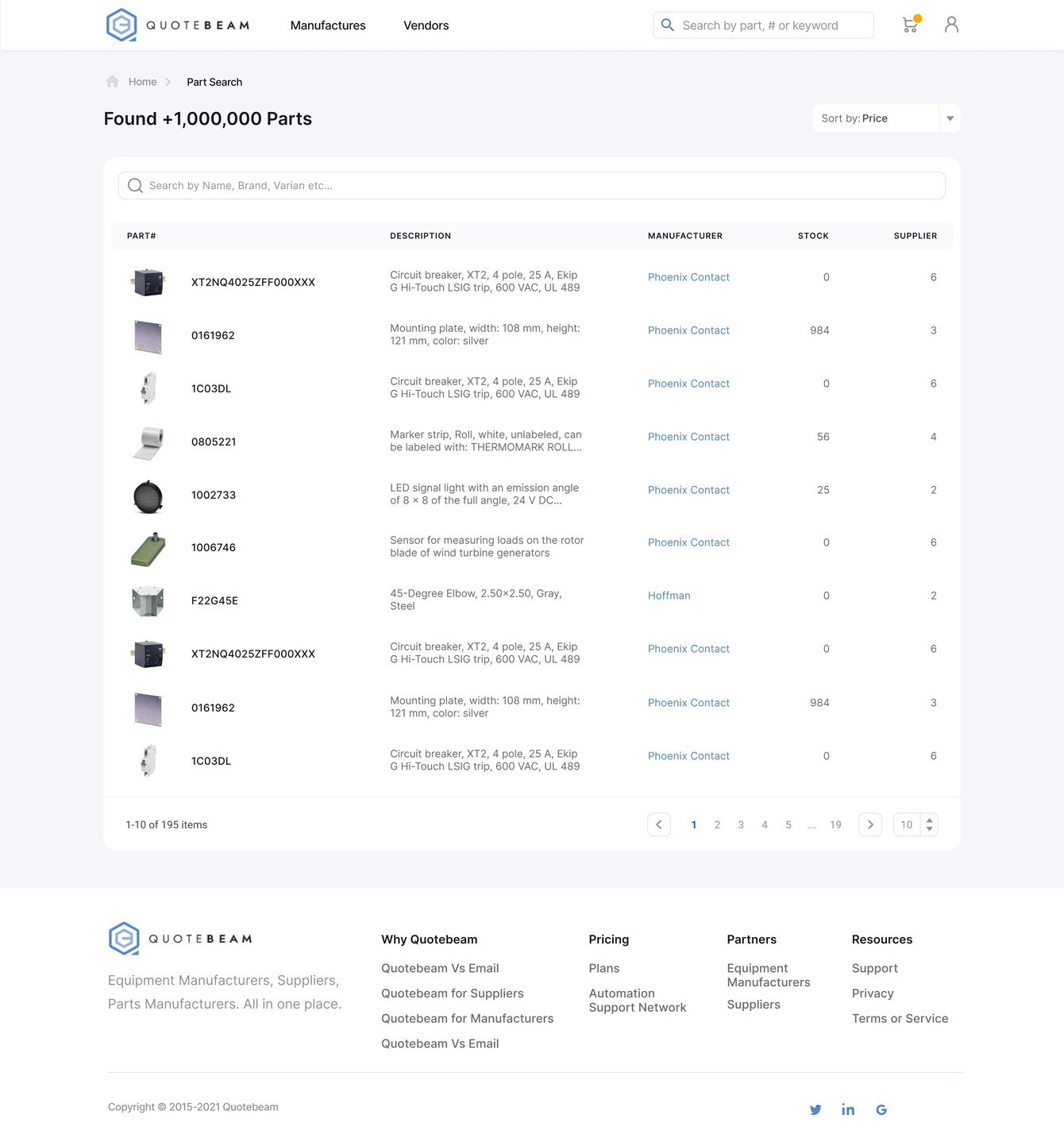The width and height of the screenshot is (1064, 1146).
Task: Open the Manufactures menu
Action: [x=328, y=25]
